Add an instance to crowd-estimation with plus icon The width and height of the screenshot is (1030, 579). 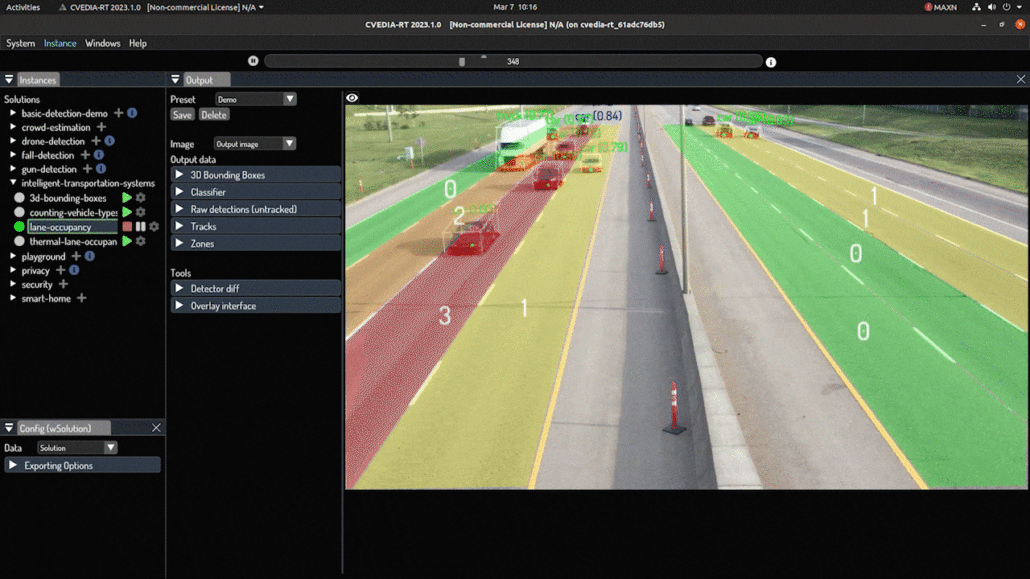102,127
